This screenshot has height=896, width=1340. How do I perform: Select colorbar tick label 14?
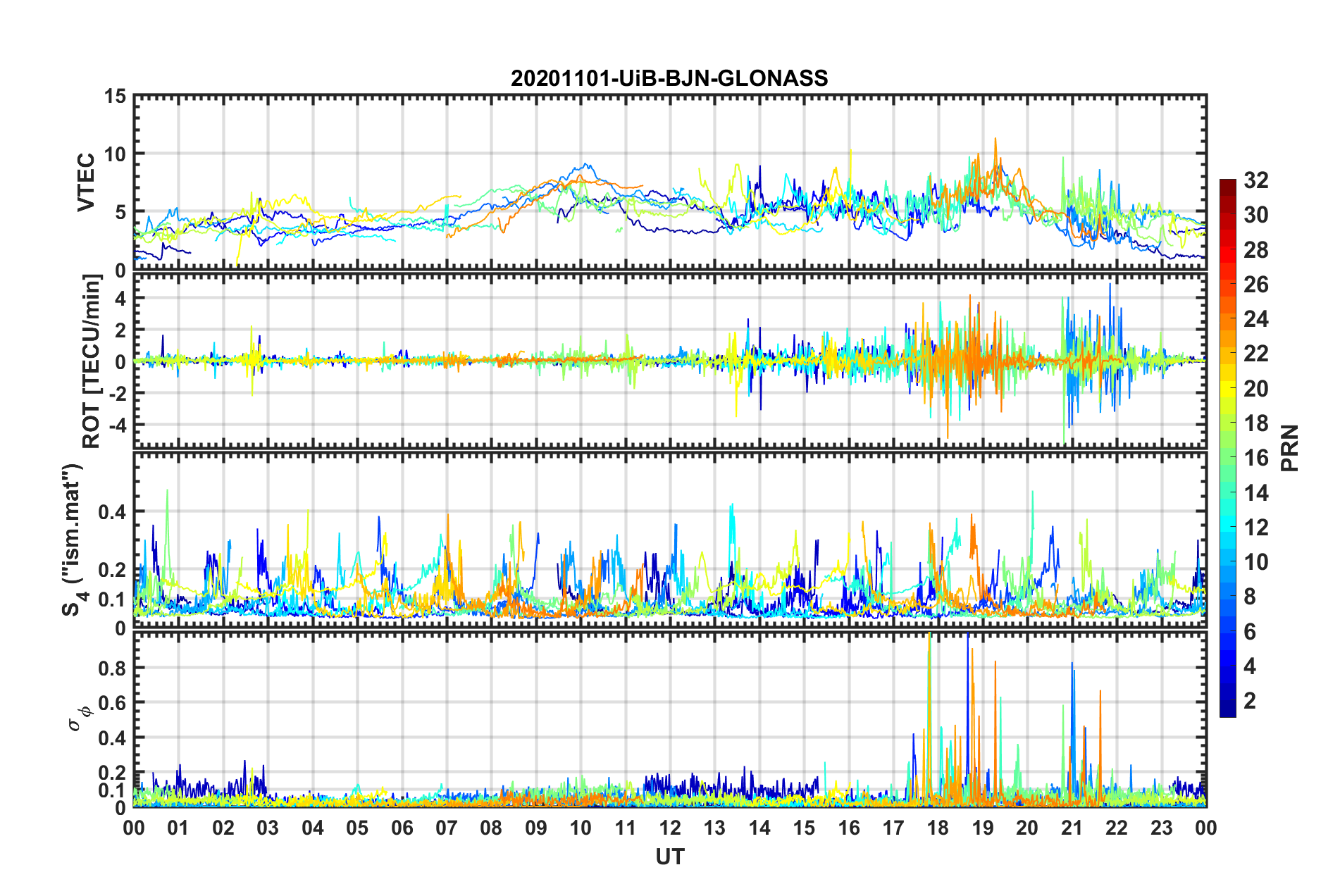coord(1255,493)
